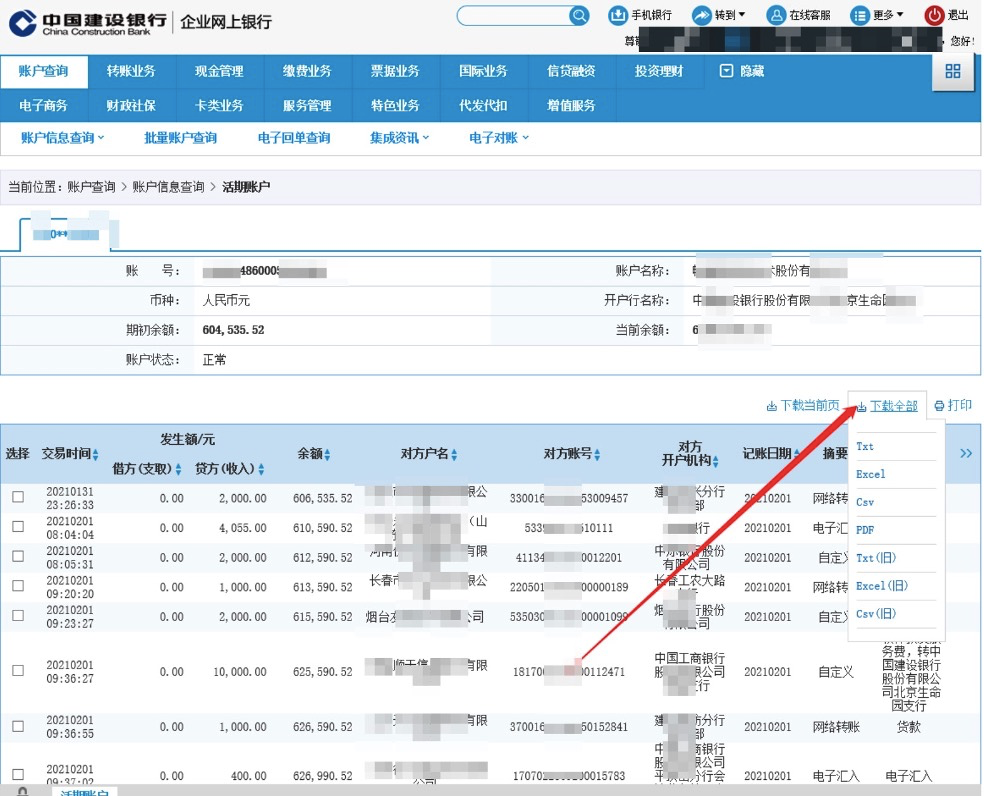Tick the checkbox for 09:36:55 transaction
Image resolution: width=984 pixels, height=796 pixels.
(x=18, y=726)
